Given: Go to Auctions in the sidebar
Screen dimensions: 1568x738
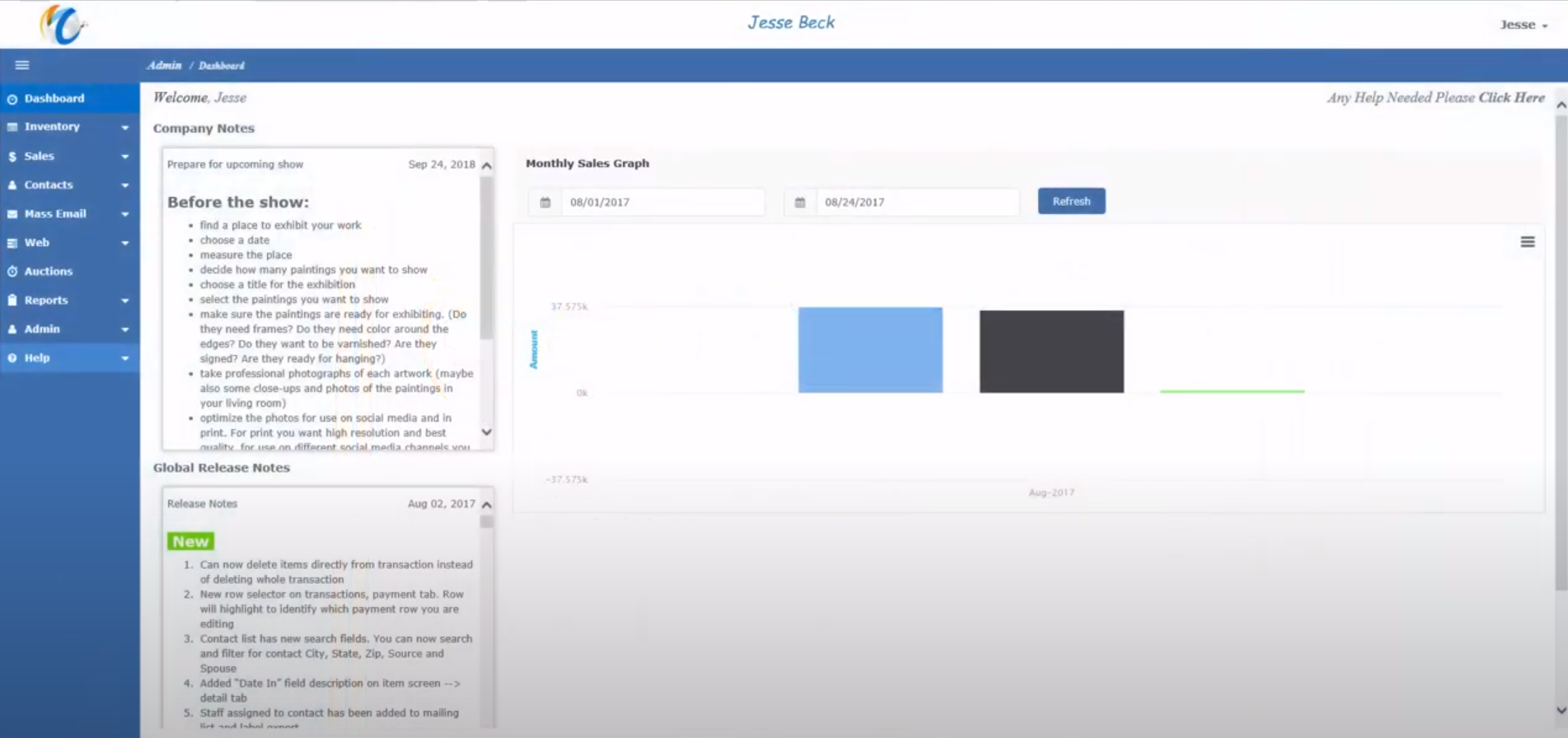Looking at the screenshot, I should 70,271.
